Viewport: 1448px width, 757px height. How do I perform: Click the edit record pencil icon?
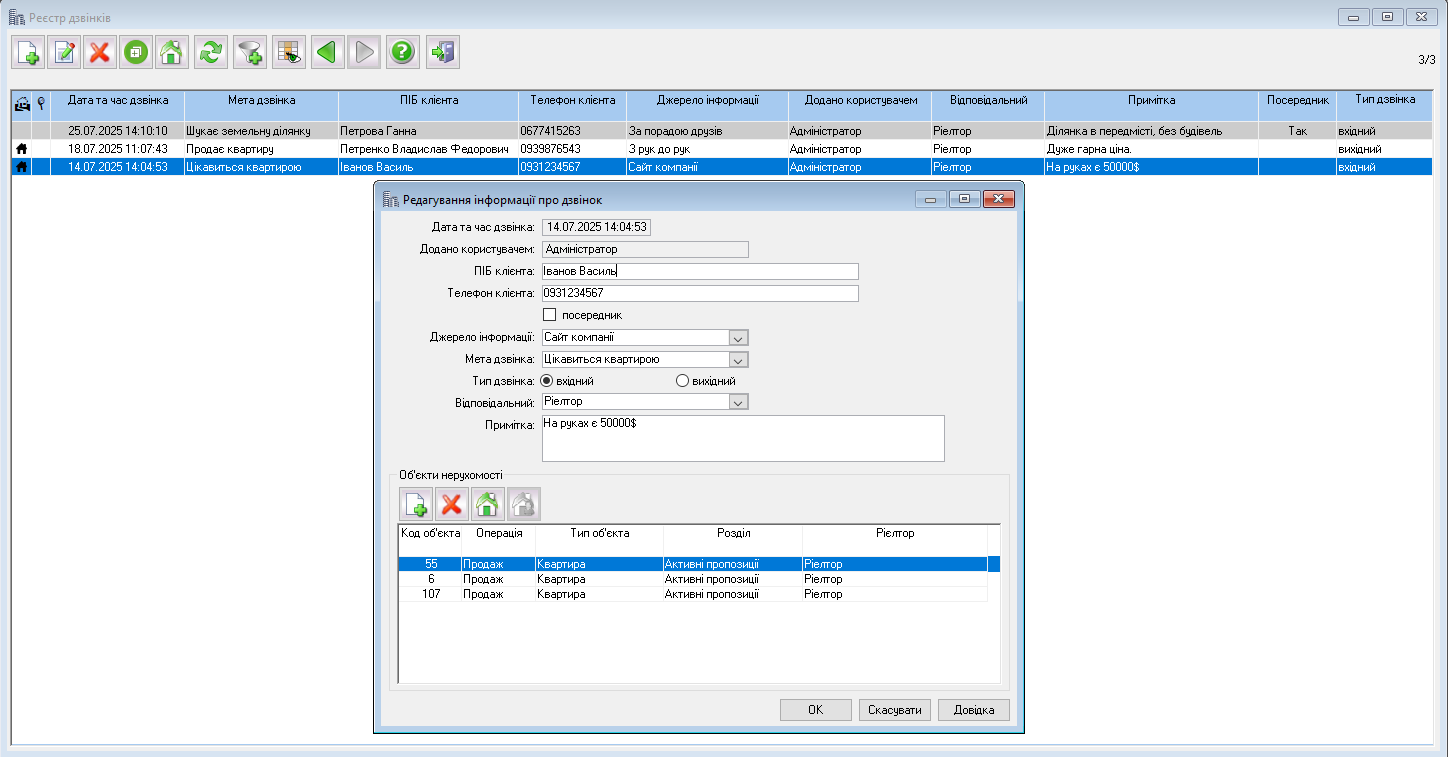[64, 52]
